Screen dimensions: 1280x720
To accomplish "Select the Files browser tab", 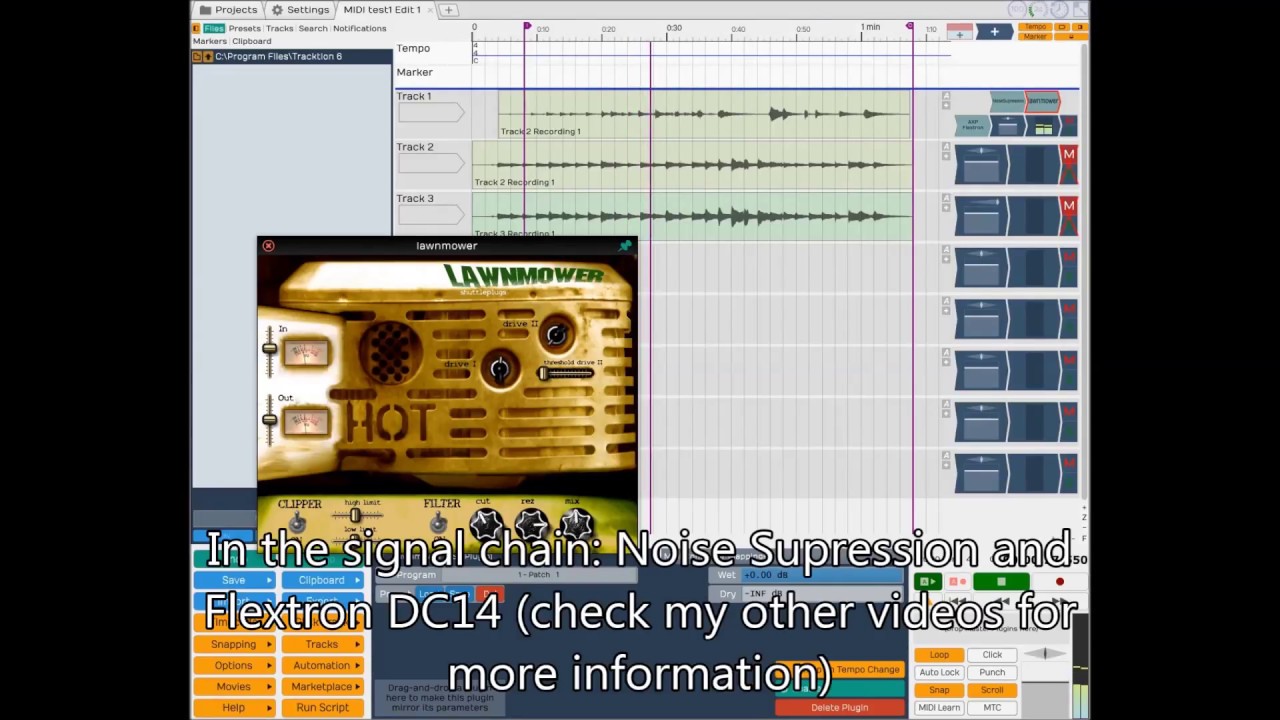I will (214, 29).
